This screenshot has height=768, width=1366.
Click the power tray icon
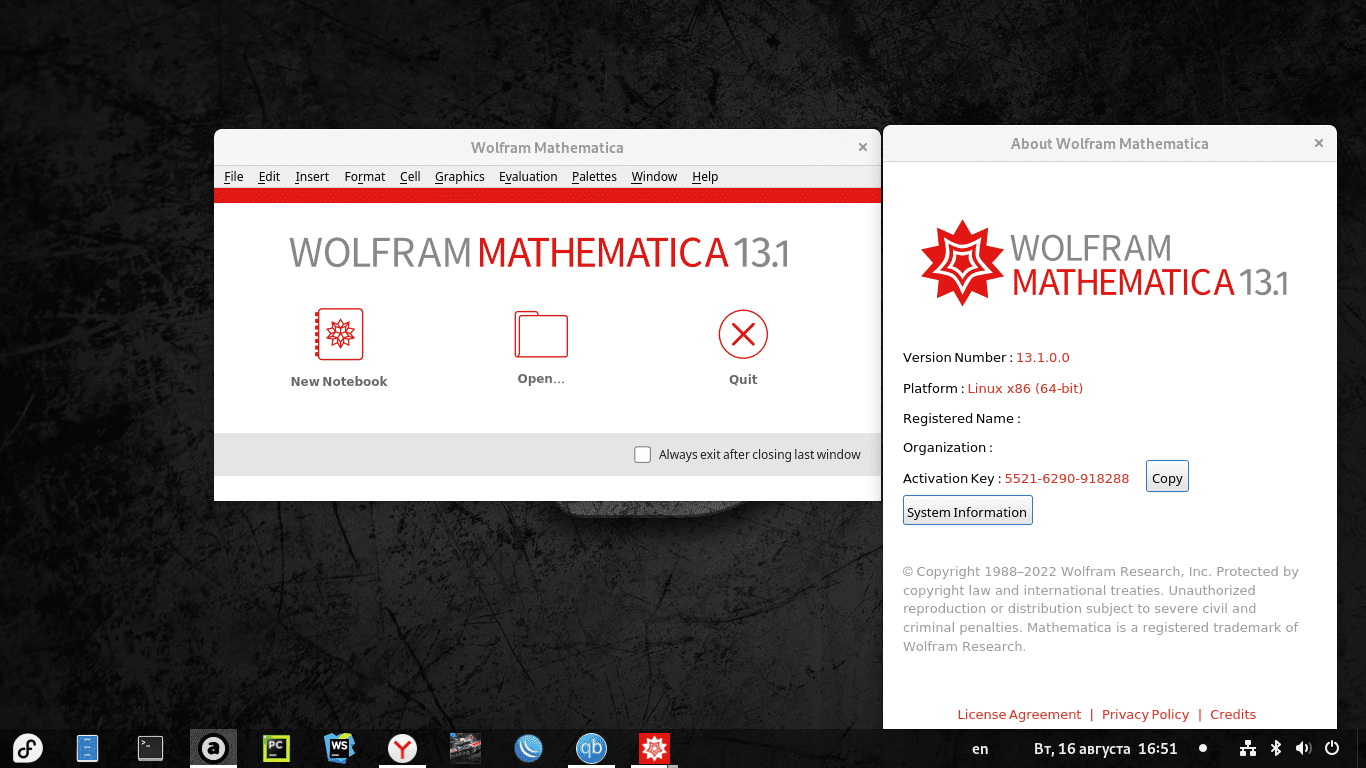(x=1332, y=748)
